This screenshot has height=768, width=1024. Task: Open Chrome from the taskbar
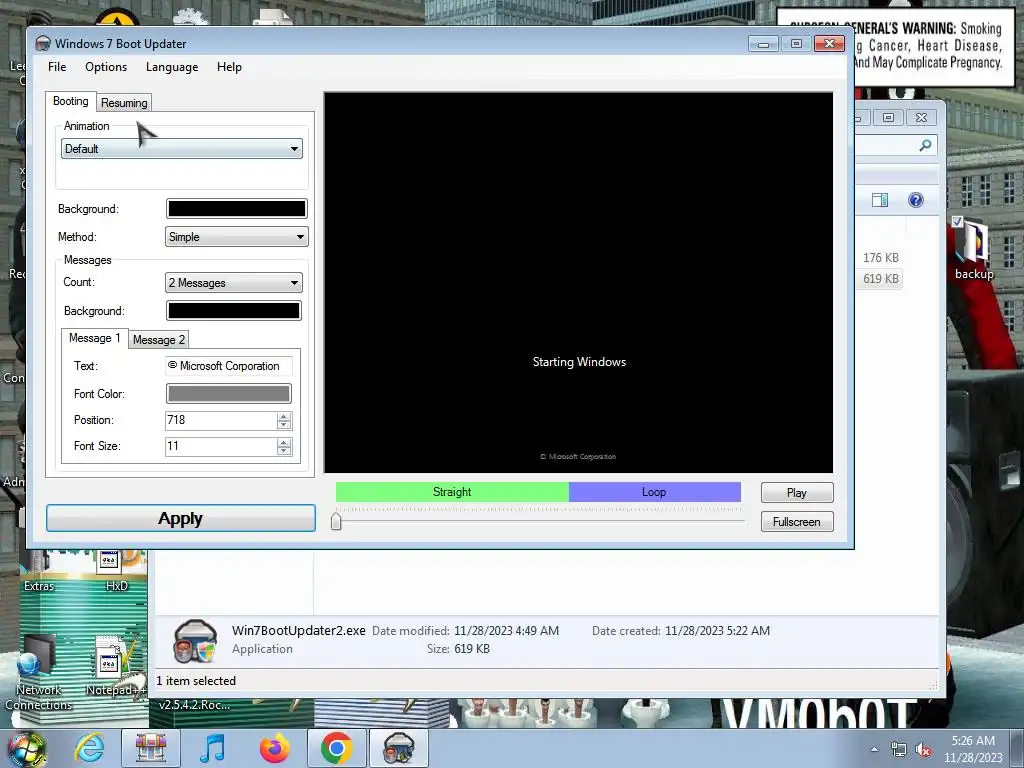336,748
